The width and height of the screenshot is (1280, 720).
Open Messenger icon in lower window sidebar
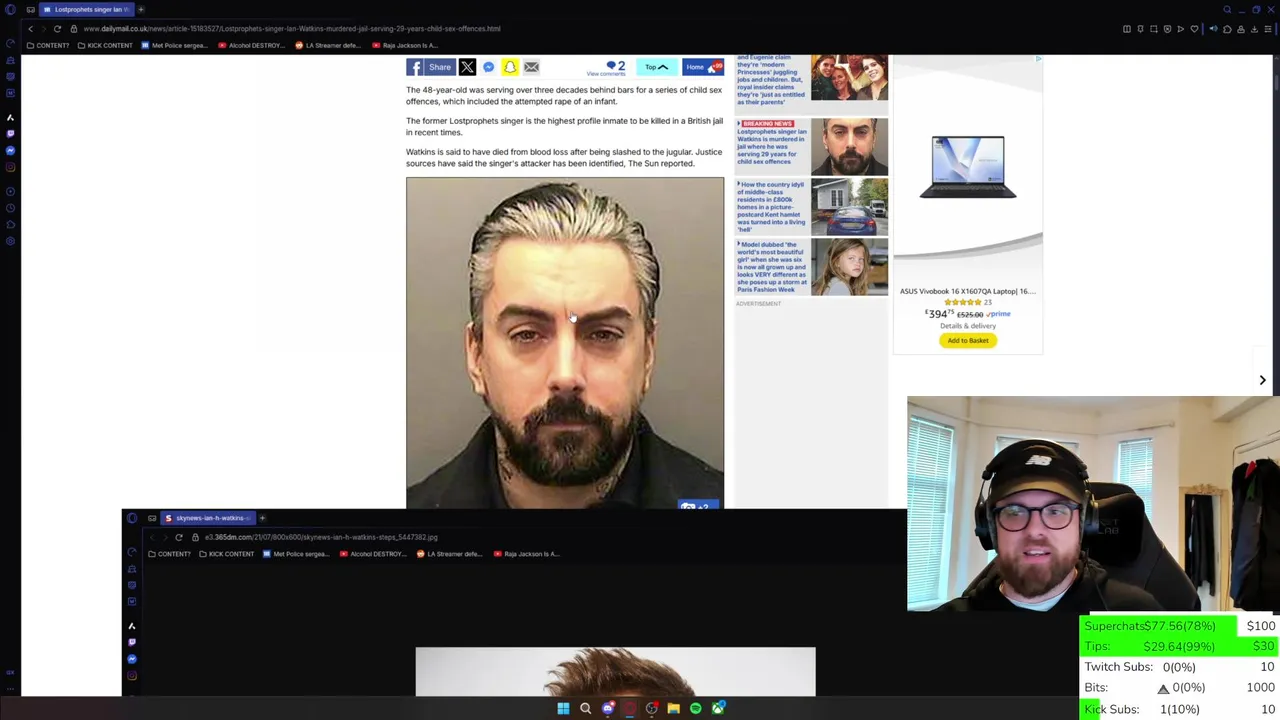tap(132, 659)
